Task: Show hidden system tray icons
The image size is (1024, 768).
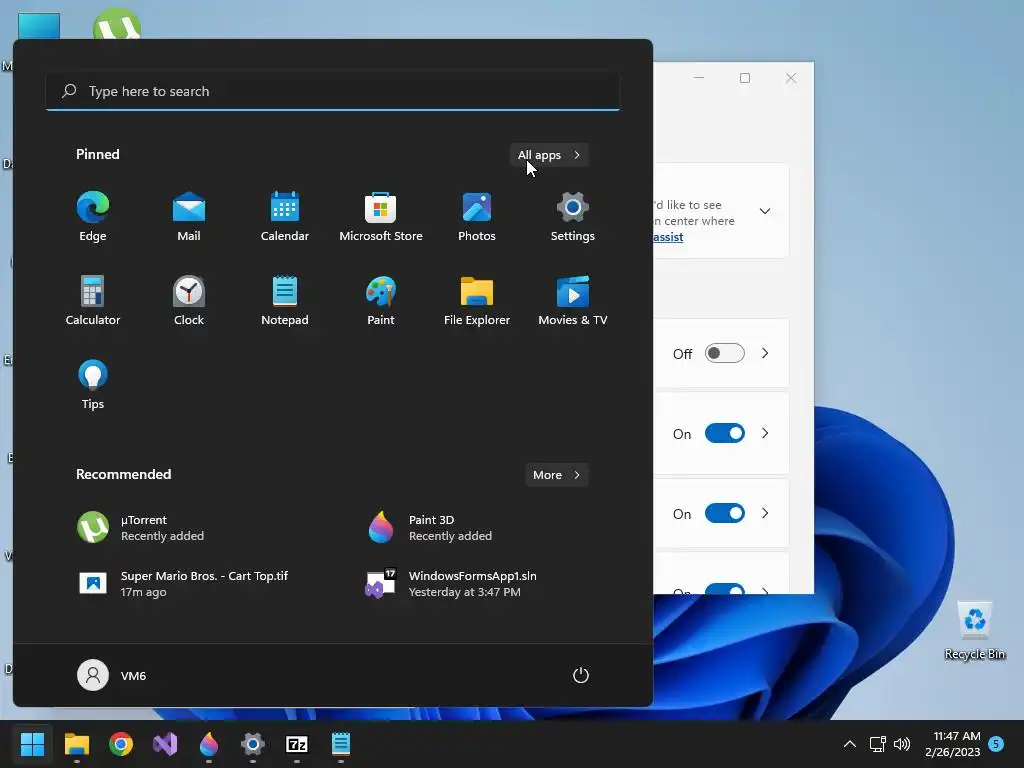Action: point(850,744)
